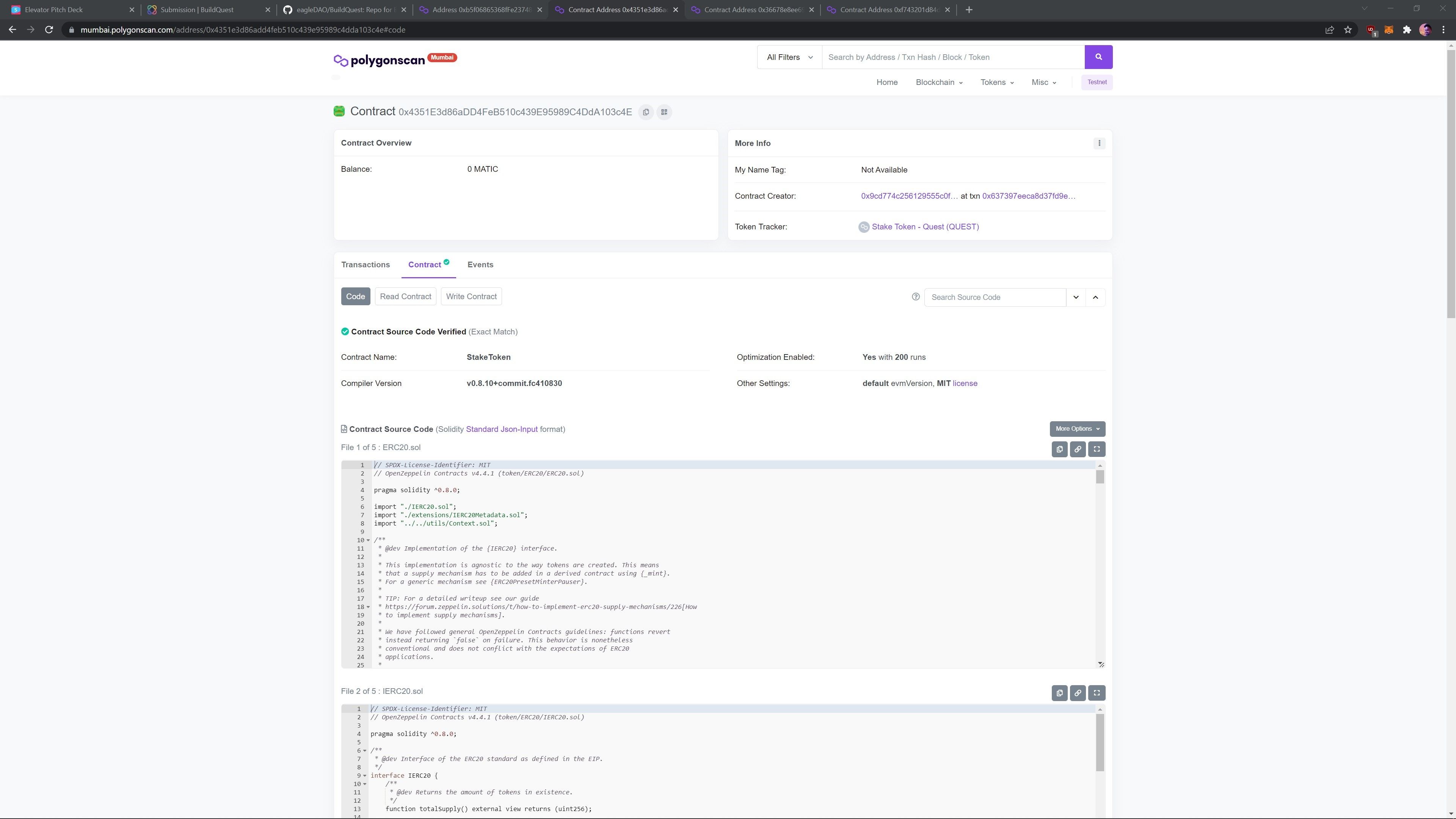The width and height of the screenshot is (1456, 819).
Task: Copy IERC20.sol source code
Action: pyautogui.click(x=1059, y=693)
